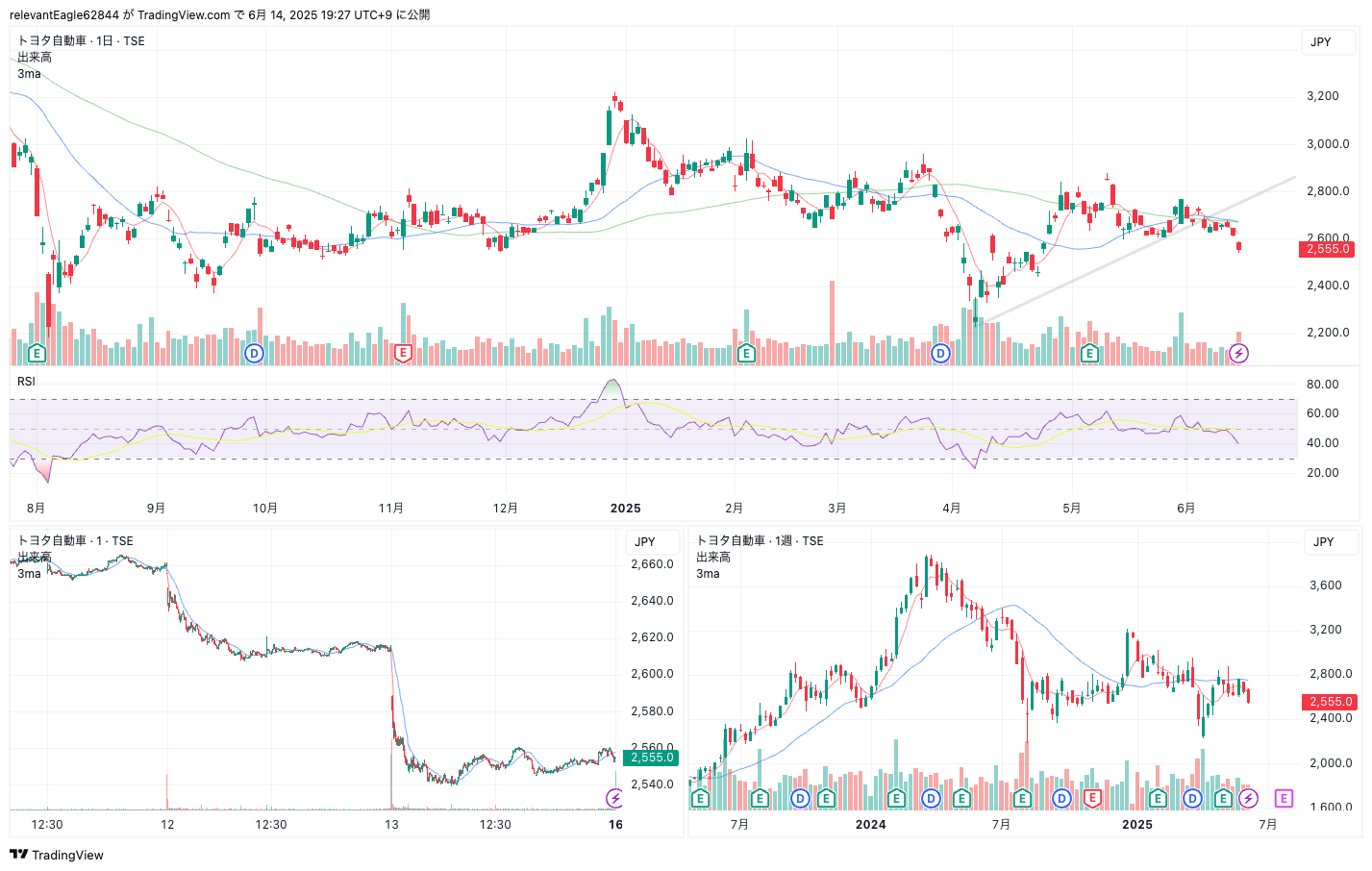Click the green earnings marker near February on the daily chart
Image resolution: width=1372 pixels, height=871 pixels.
[x=746, y=353]
